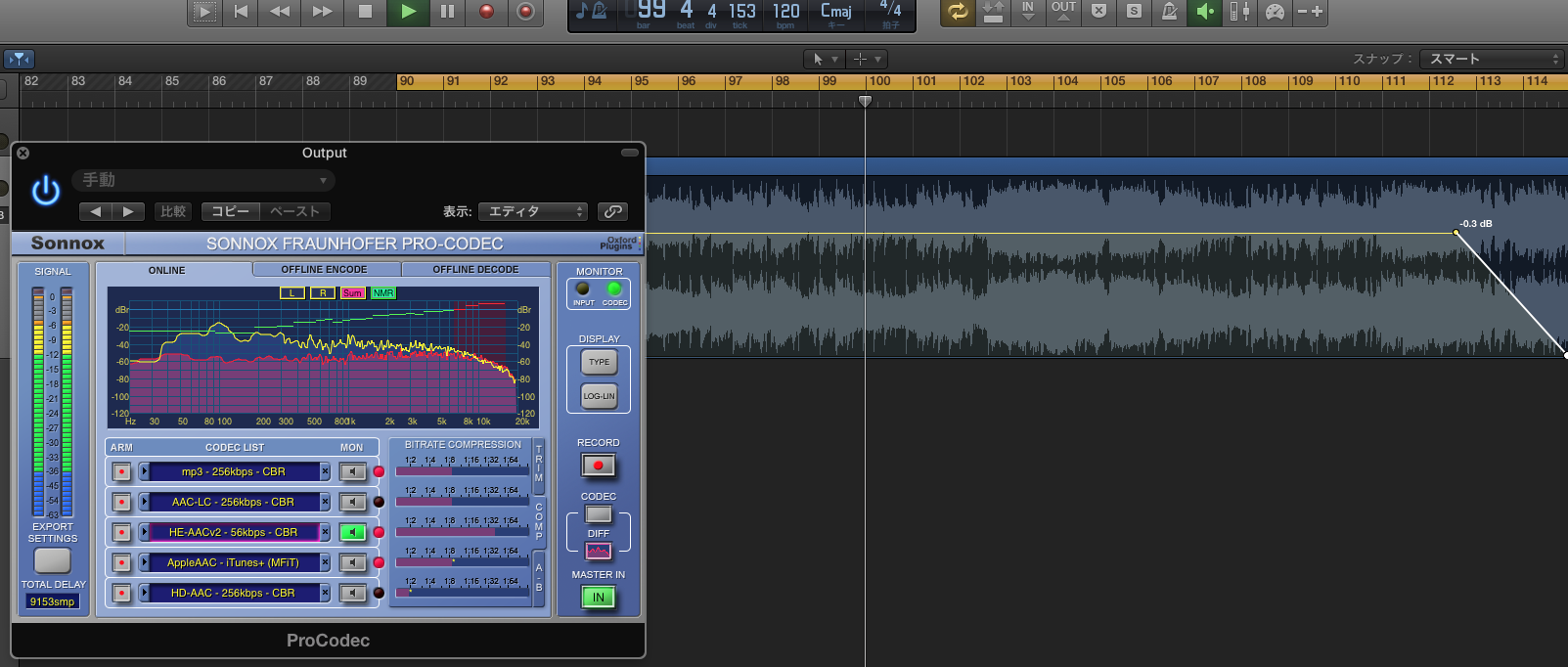Toggle the green speaker icon in the control bar
Screen dimensions: 1568x667
coord(1205,12)
